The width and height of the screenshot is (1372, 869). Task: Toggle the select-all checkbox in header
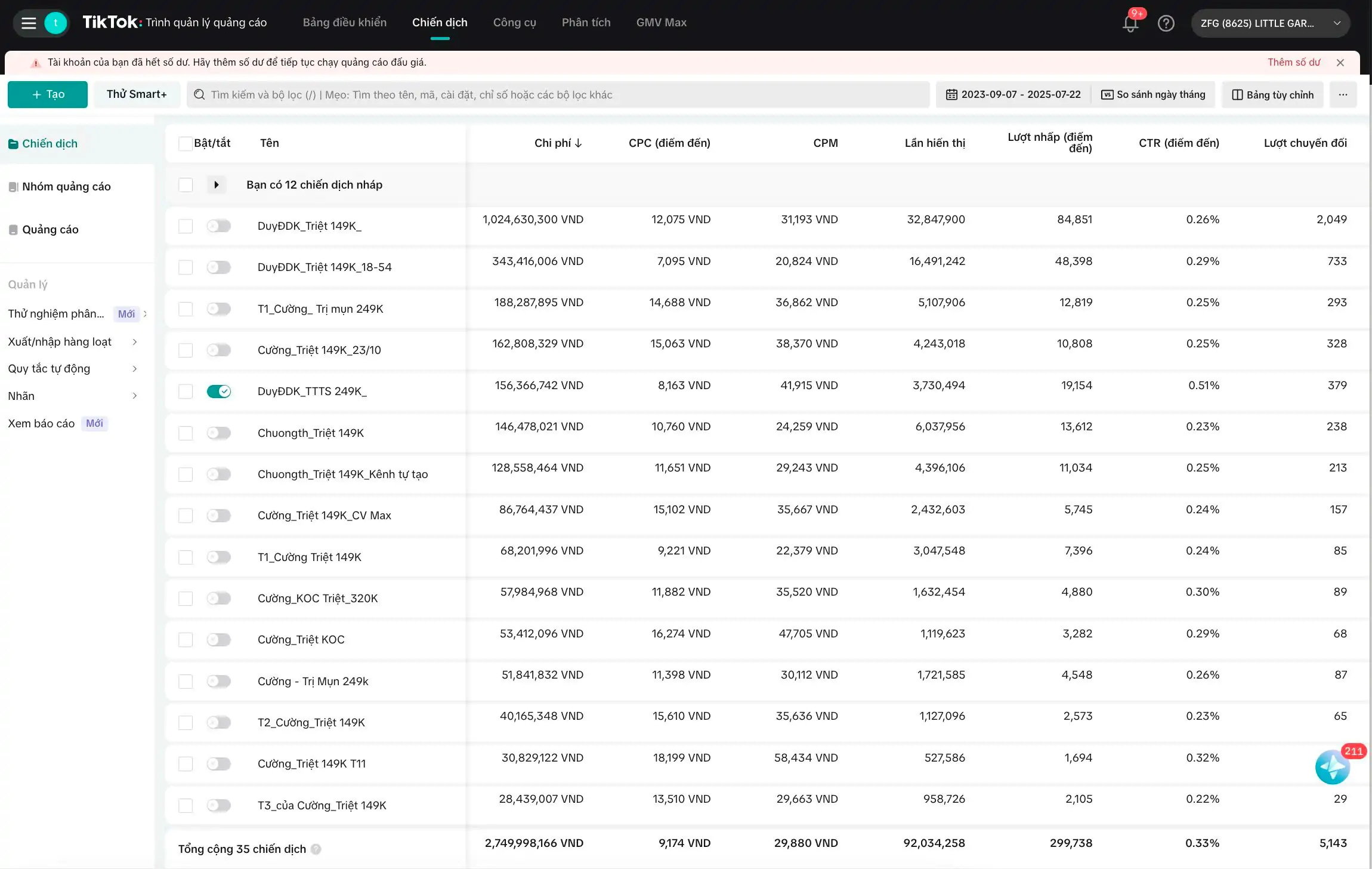(186, 143)
